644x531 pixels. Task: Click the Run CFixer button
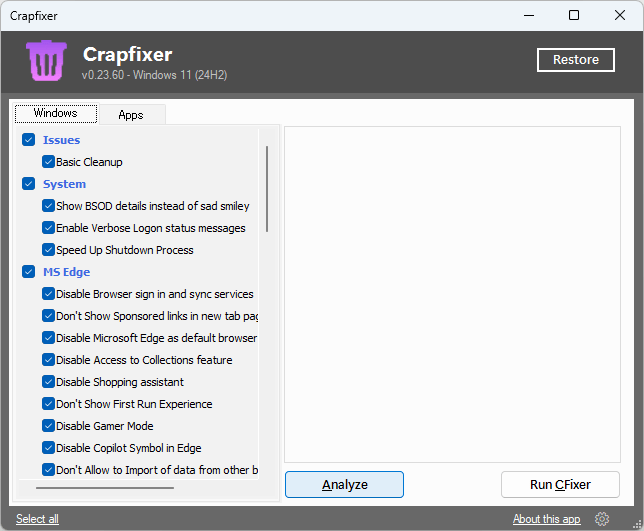[560, 485]
